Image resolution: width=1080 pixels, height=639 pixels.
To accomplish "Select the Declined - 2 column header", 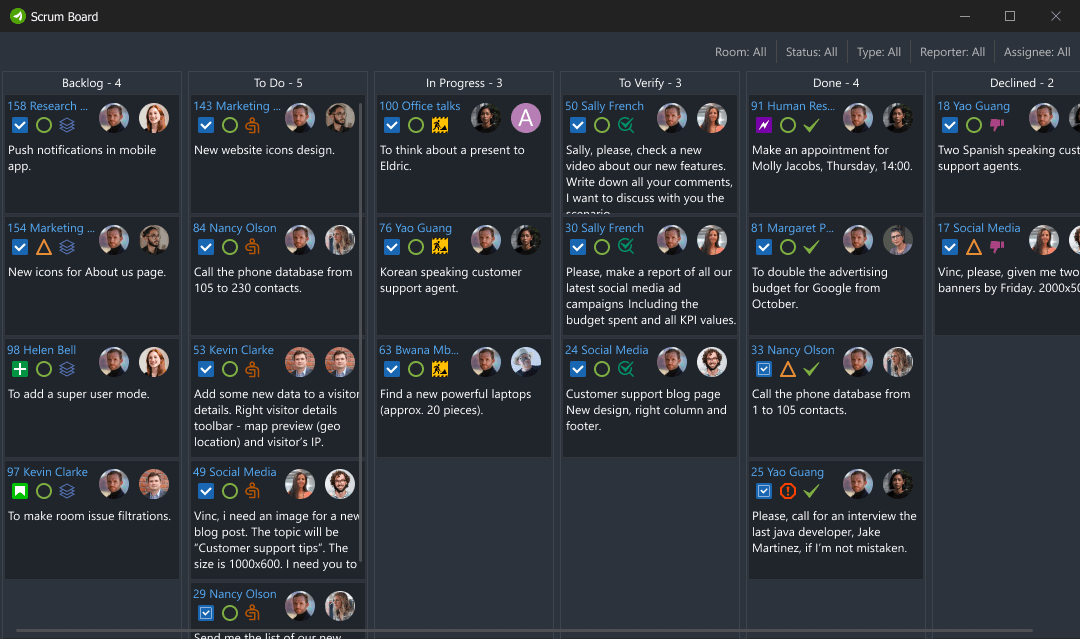I will [1021, 82].
